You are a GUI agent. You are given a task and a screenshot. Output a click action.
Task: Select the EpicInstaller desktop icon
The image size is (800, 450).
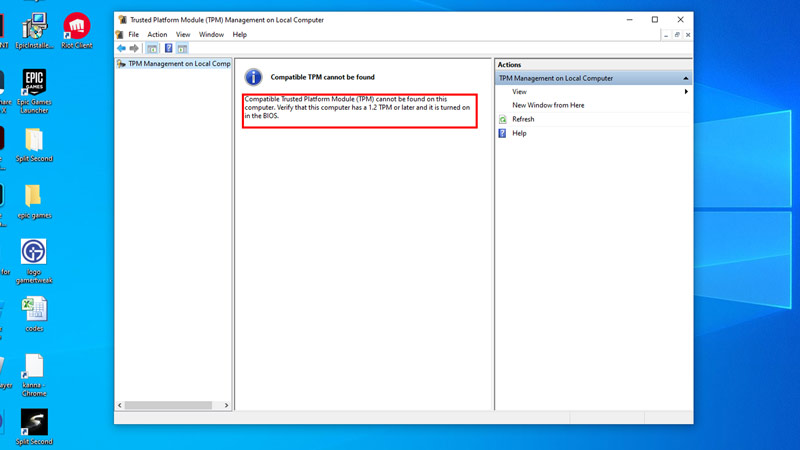click(x=34, y=31)
